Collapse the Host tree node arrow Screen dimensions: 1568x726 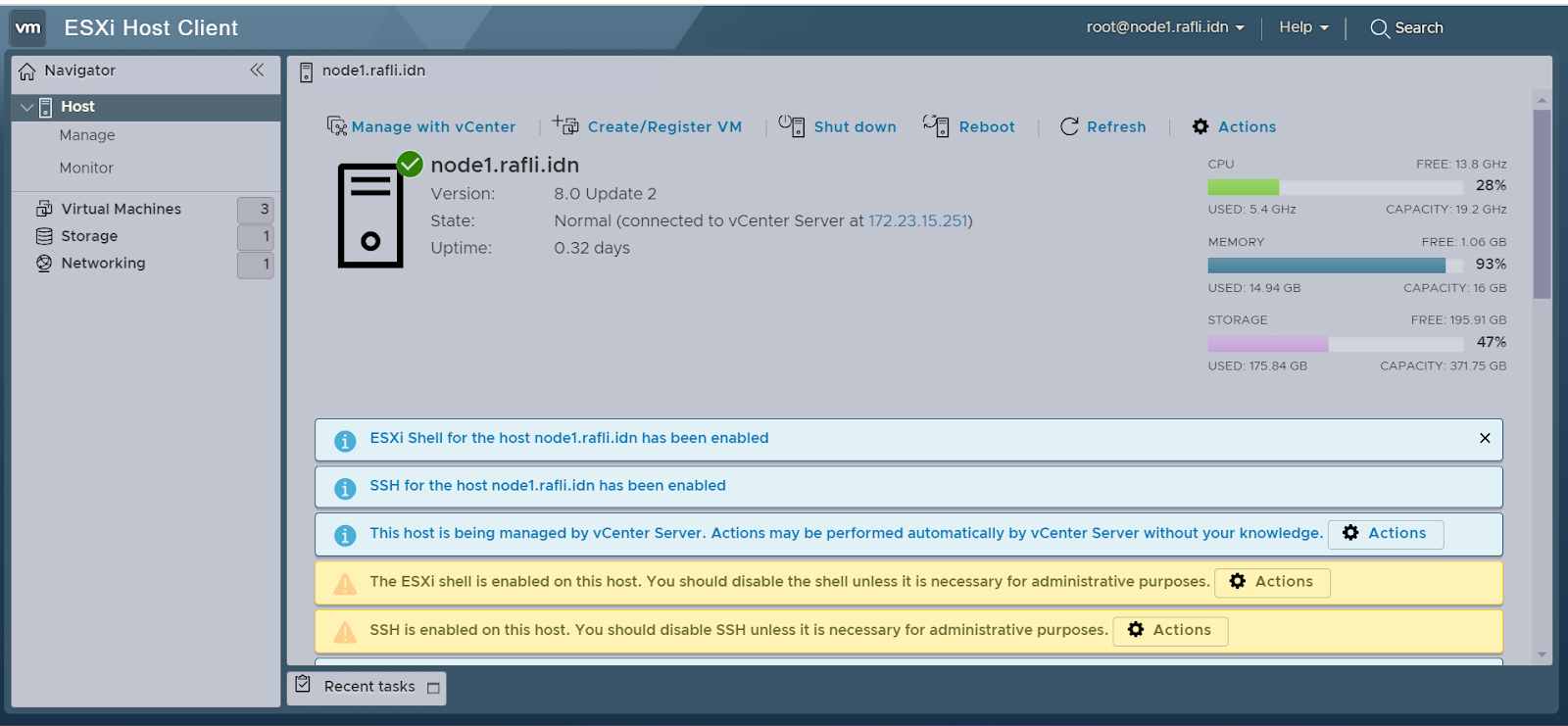26,108
